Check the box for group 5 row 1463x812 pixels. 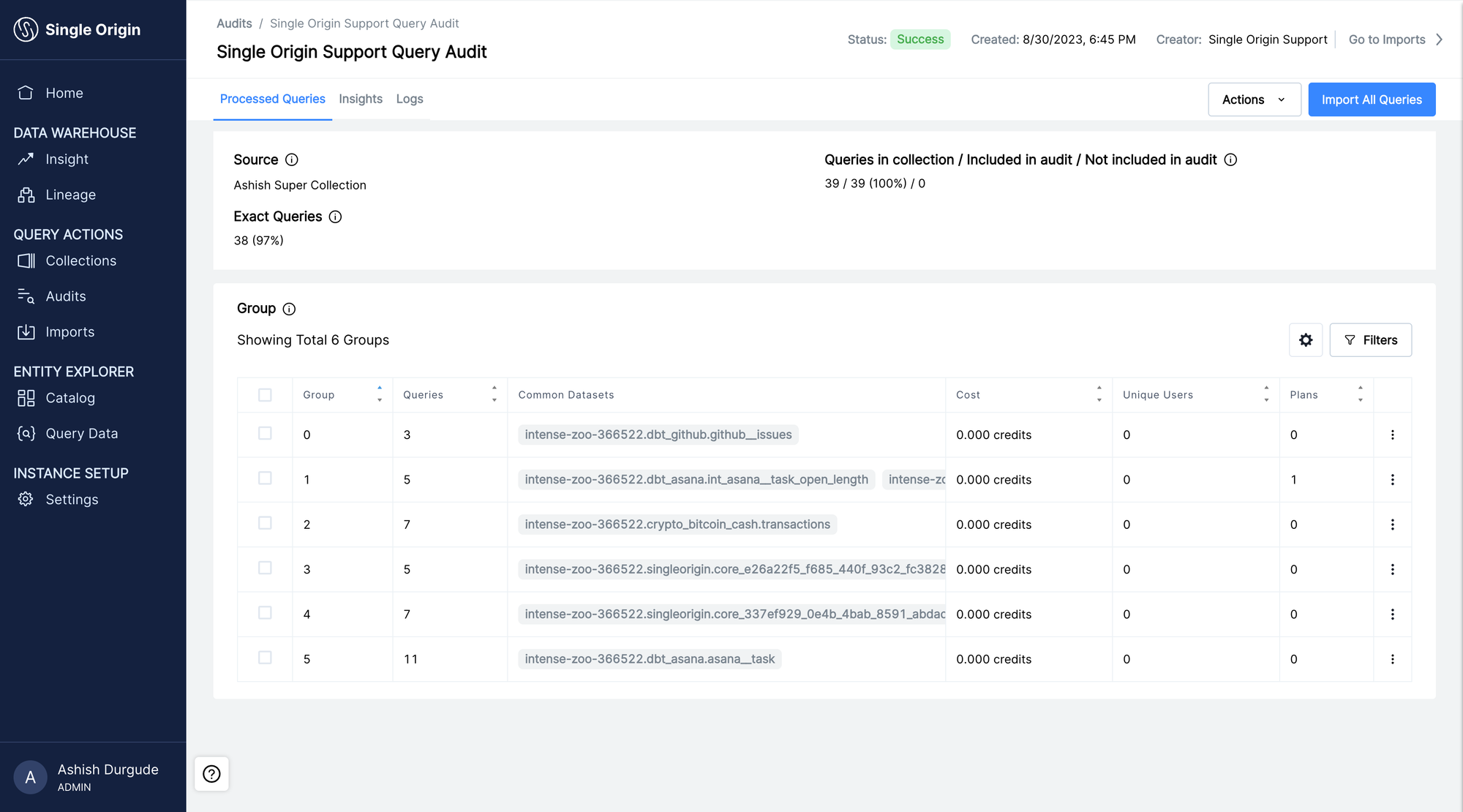pyautogui.click(x=265, y=658)
